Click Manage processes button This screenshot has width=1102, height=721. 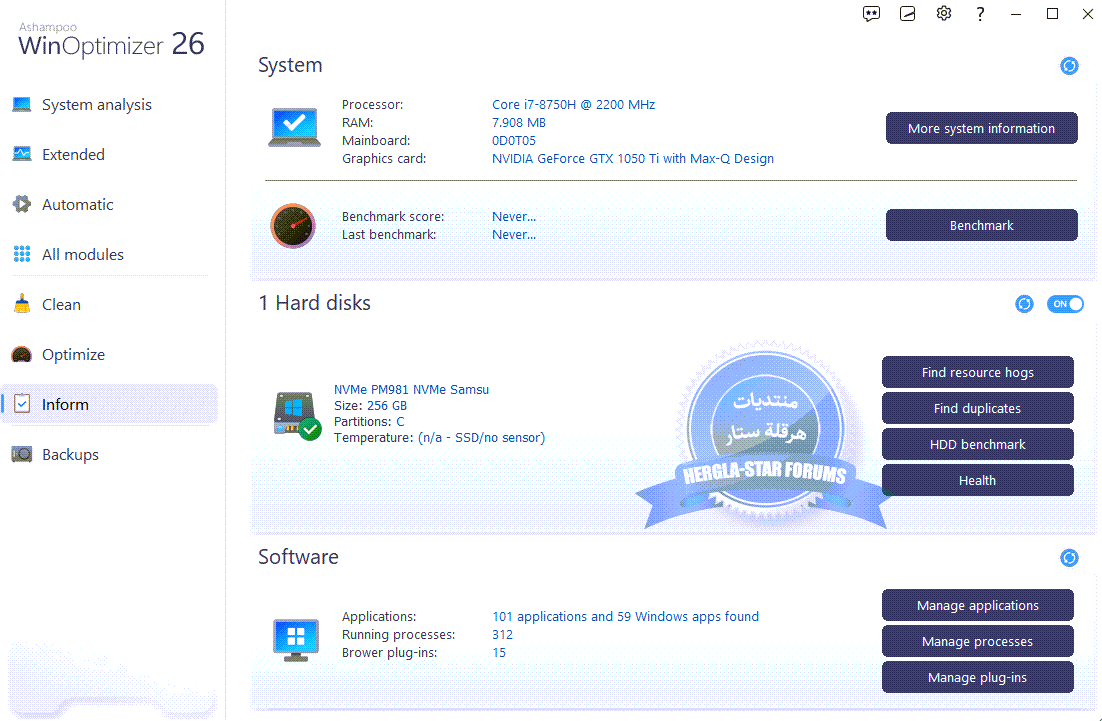click(978, 641)
